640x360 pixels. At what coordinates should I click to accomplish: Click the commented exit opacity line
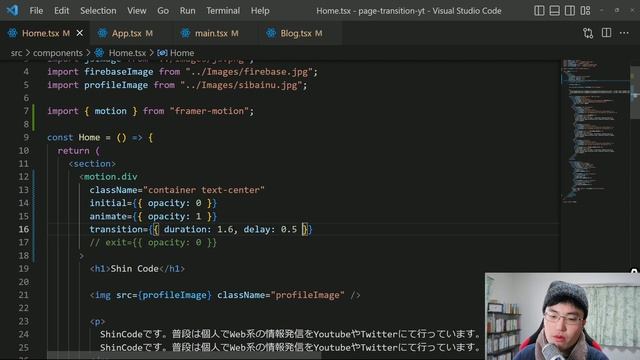pos(153,242)
